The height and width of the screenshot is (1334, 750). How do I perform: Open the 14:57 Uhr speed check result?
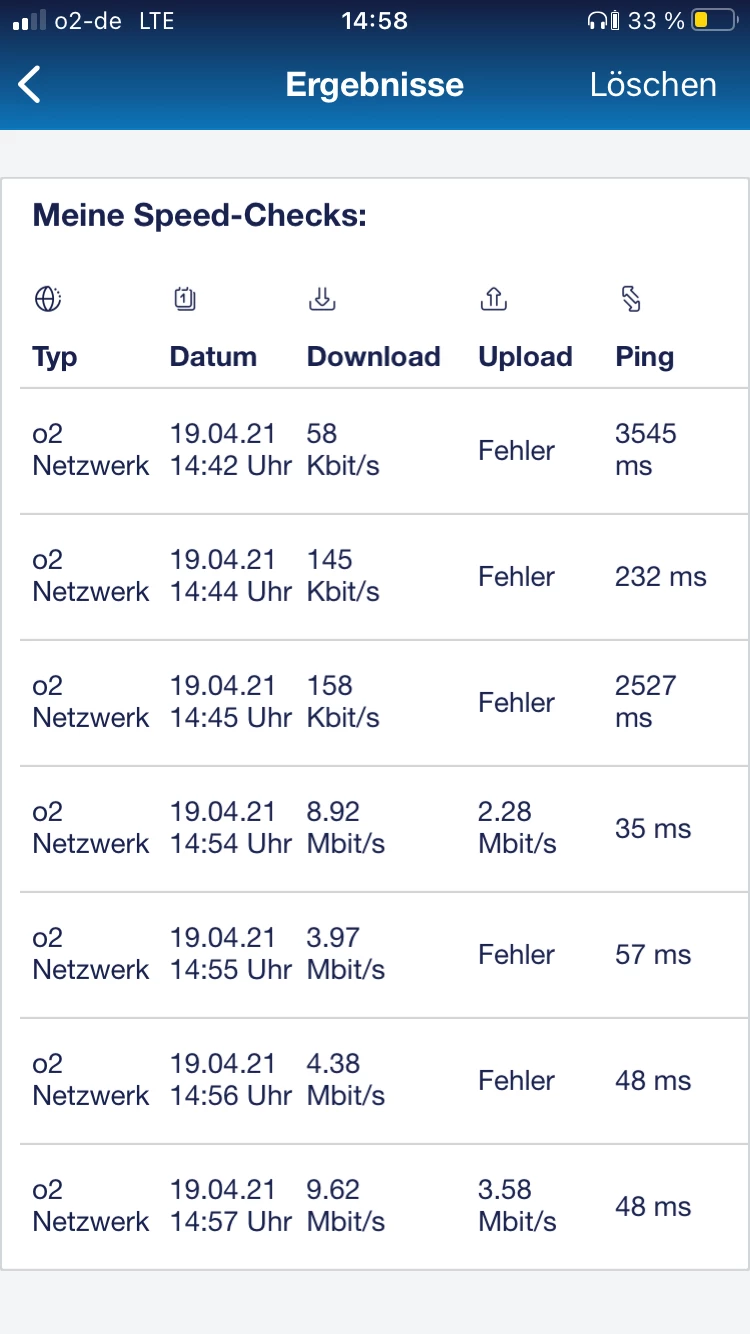click(x=375, y=1206)
